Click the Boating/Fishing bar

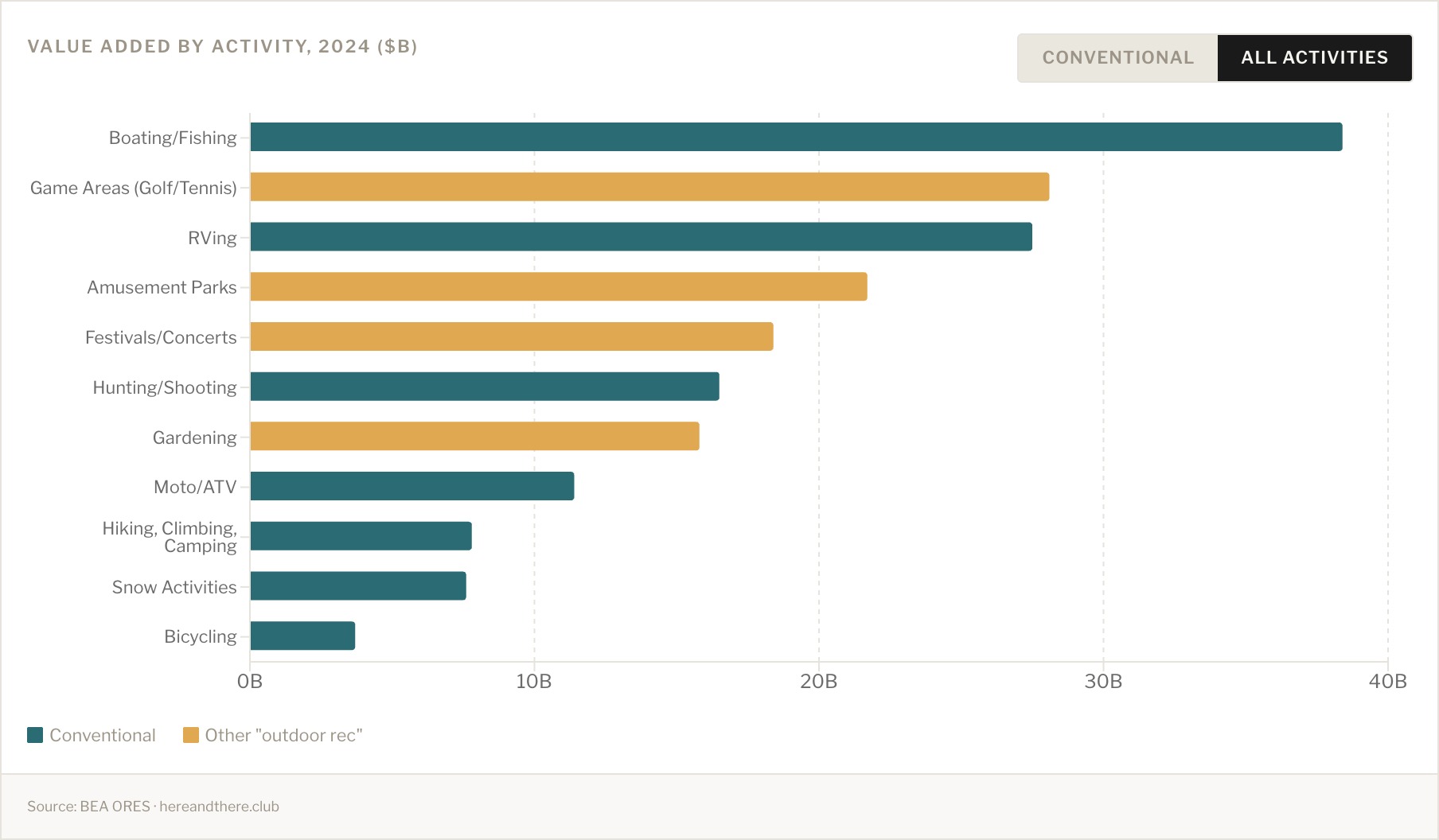pyautogui.click(x=796, y=137)
